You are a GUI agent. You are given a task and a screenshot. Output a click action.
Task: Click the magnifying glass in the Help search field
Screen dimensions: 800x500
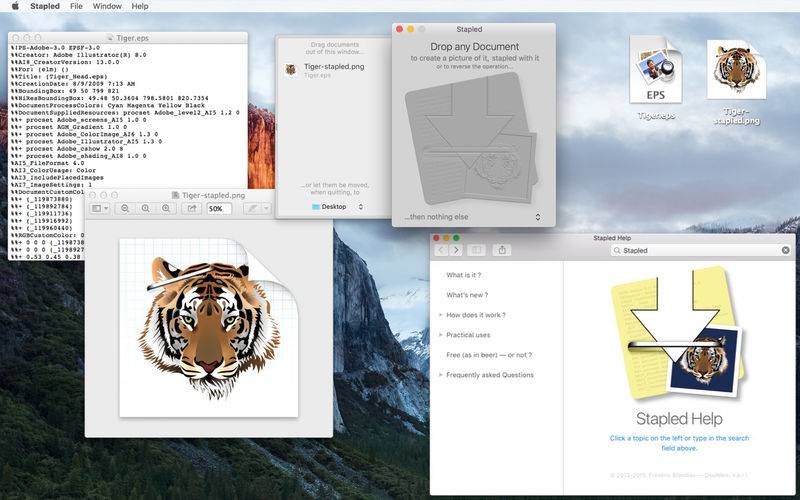pyautogui.click(x=617, y=251)
